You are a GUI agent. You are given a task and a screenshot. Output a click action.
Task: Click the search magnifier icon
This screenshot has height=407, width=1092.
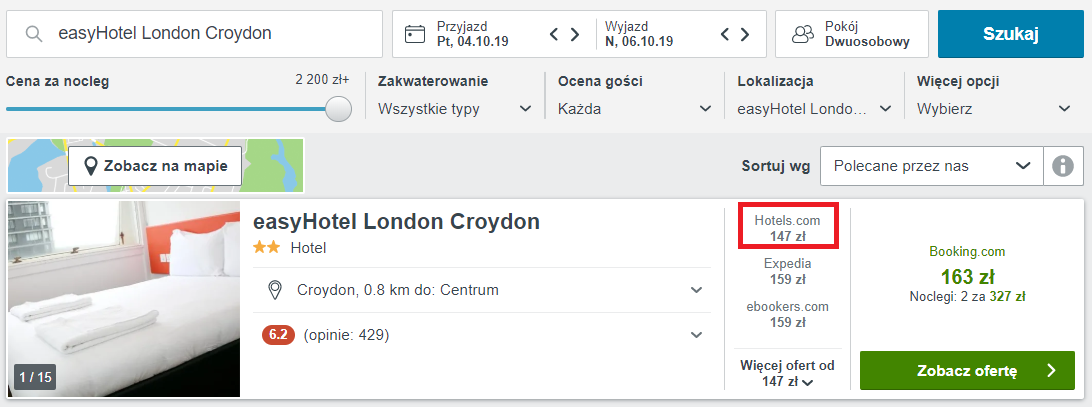click(34, 34)
